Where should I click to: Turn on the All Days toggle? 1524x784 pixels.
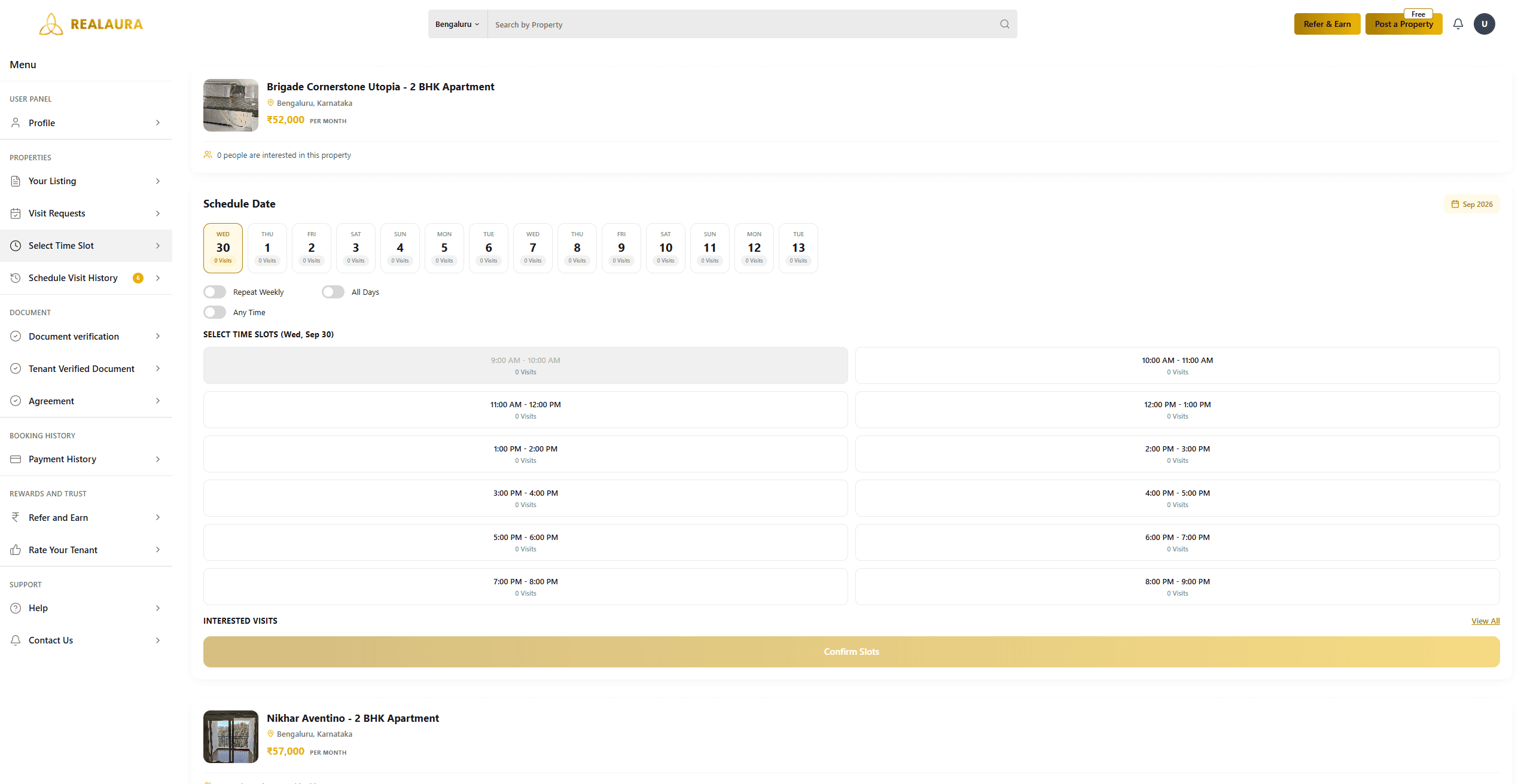tap(333, 292)
